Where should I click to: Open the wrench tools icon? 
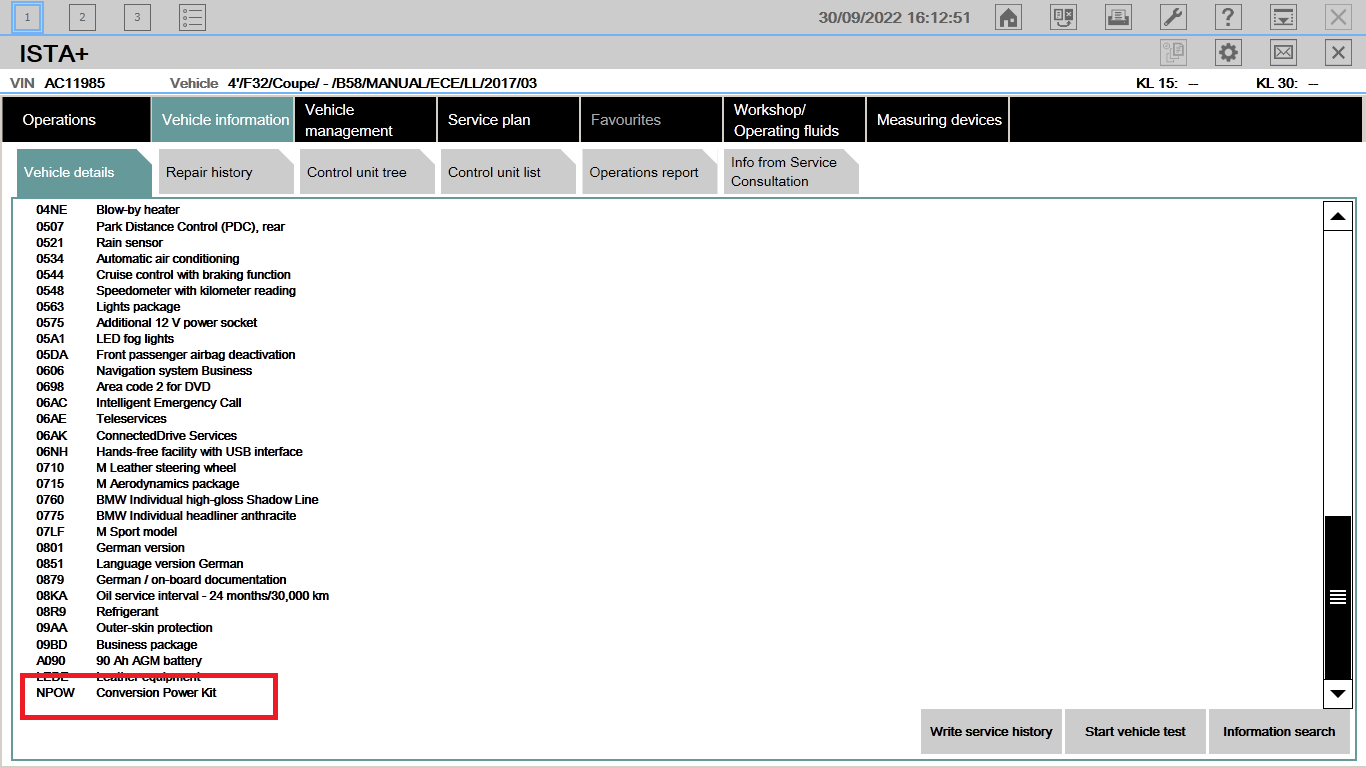1173,17
